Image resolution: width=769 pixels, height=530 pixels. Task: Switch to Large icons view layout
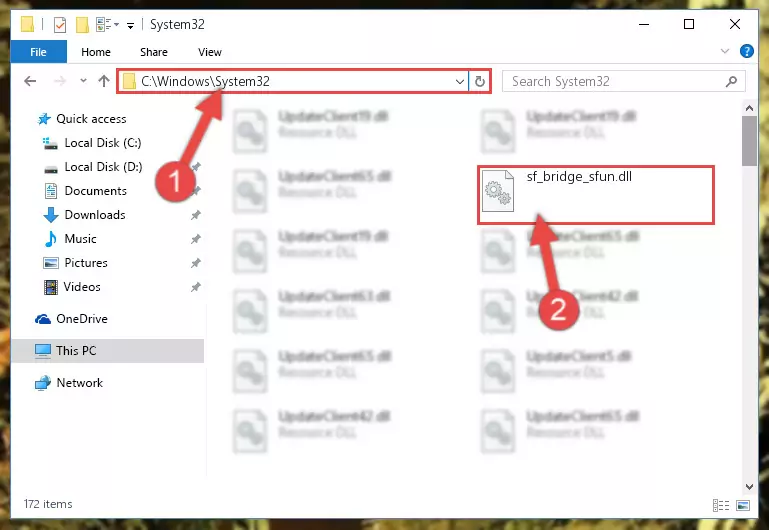(x=743, y=505)
